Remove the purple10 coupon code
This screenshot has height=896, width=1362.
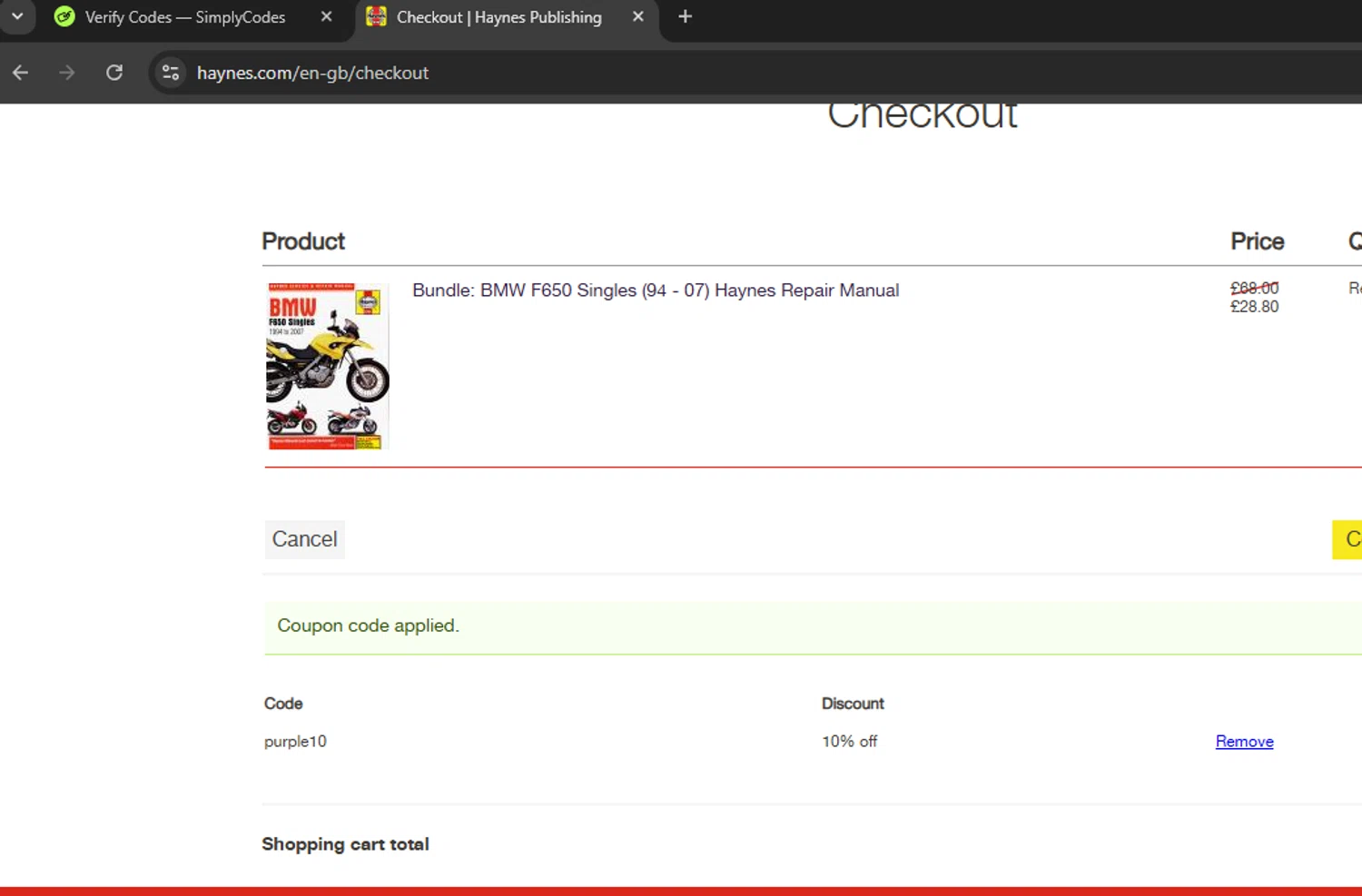pyautogui.click(x=1244, y=742)
